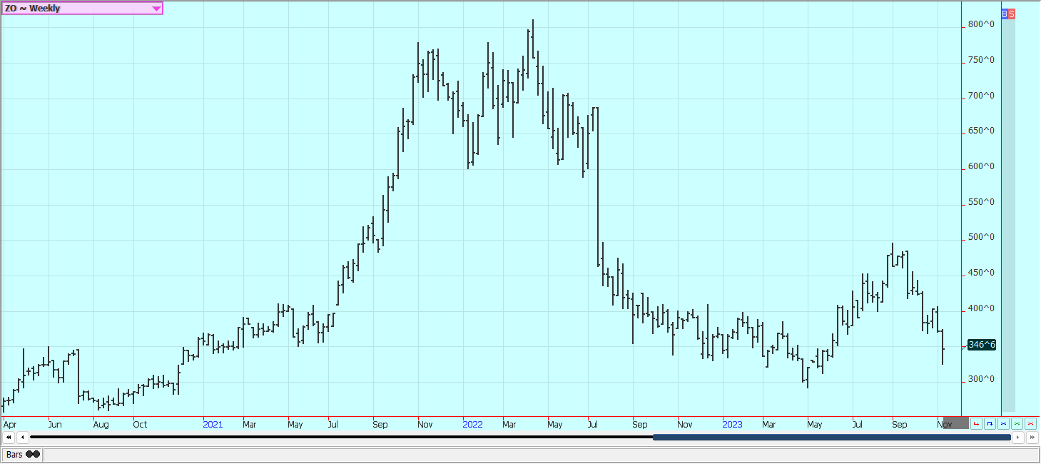Click the Apr label at time axis start

click(x=9, y=423)
